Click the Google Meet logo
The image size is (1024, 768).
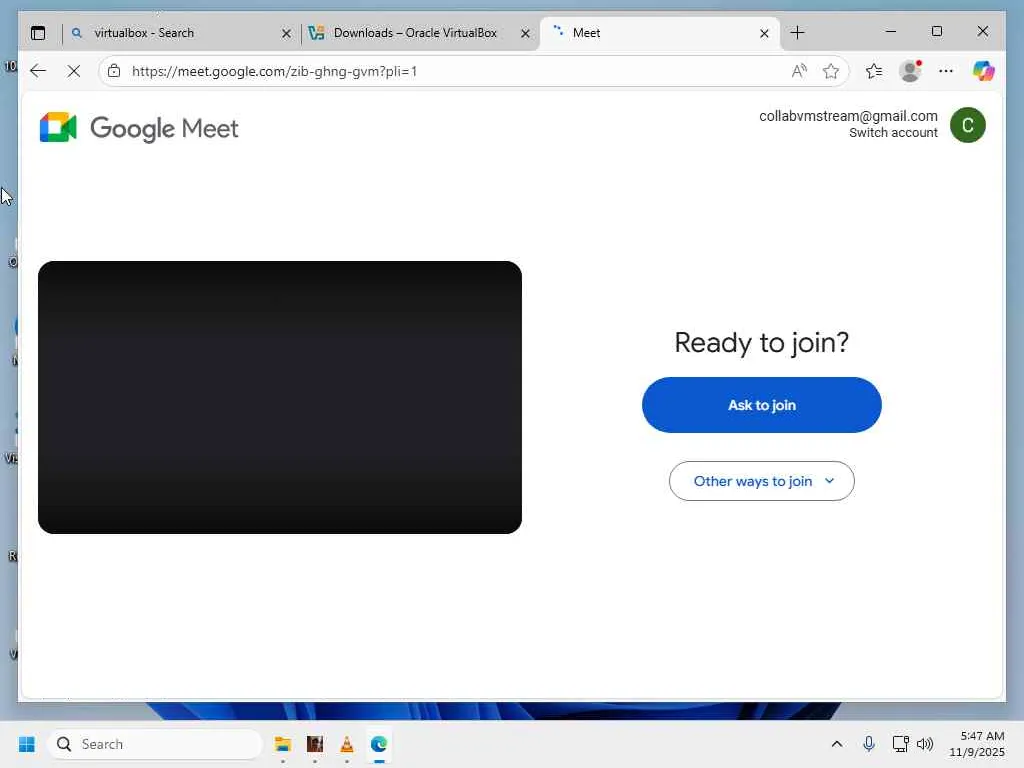[138, 127]
